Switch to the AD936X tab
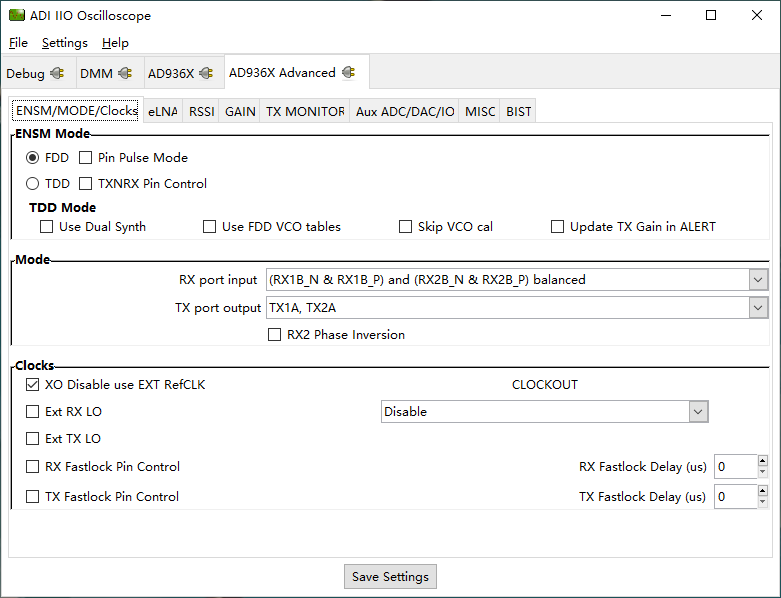The width and height of the screenshot is (781, 598). coord(184,73)
